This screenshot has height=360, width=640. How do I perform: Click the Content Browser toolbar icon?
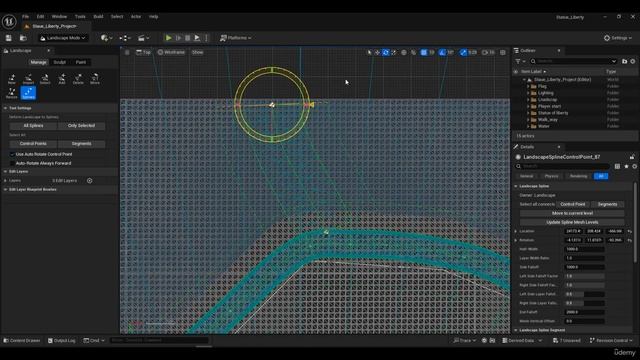[x=23, y=38]
